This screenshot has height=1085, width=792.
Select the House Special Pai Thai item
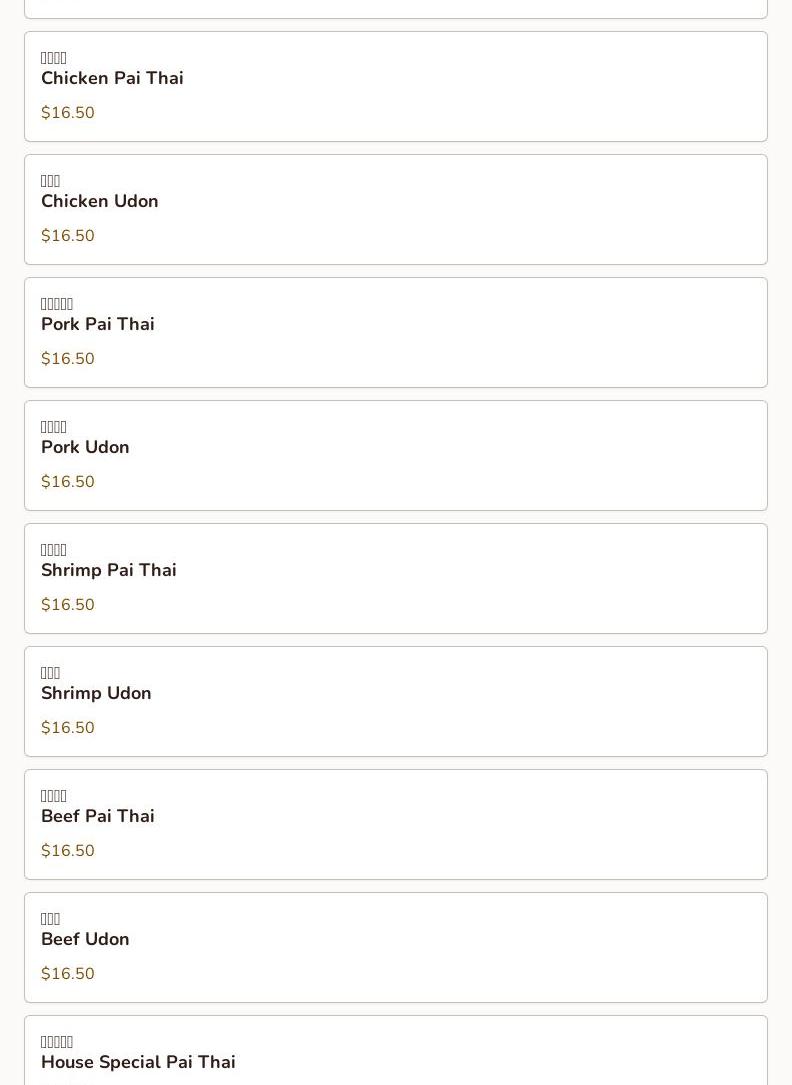click(x=138, y=1062)
